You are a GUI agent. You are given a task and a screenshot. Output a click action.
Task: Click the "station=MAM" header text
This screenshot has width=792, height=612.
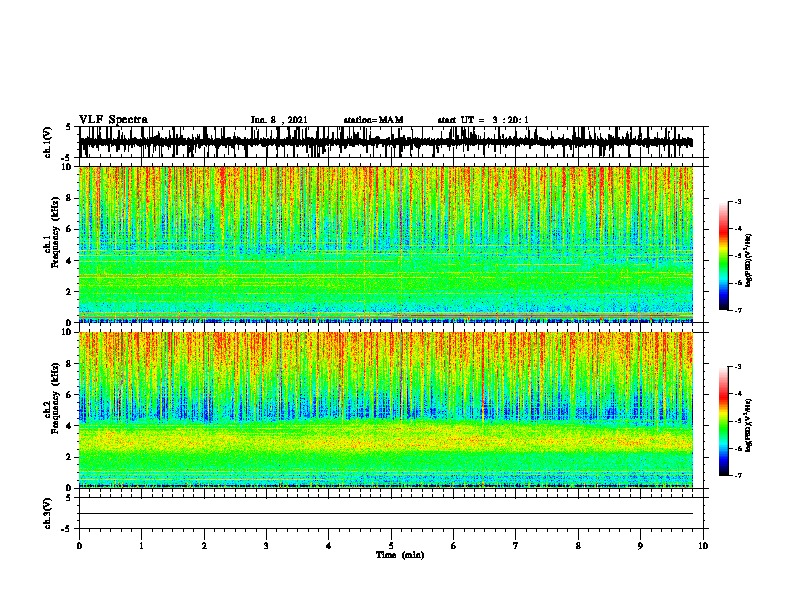click(x=373, y=120)
